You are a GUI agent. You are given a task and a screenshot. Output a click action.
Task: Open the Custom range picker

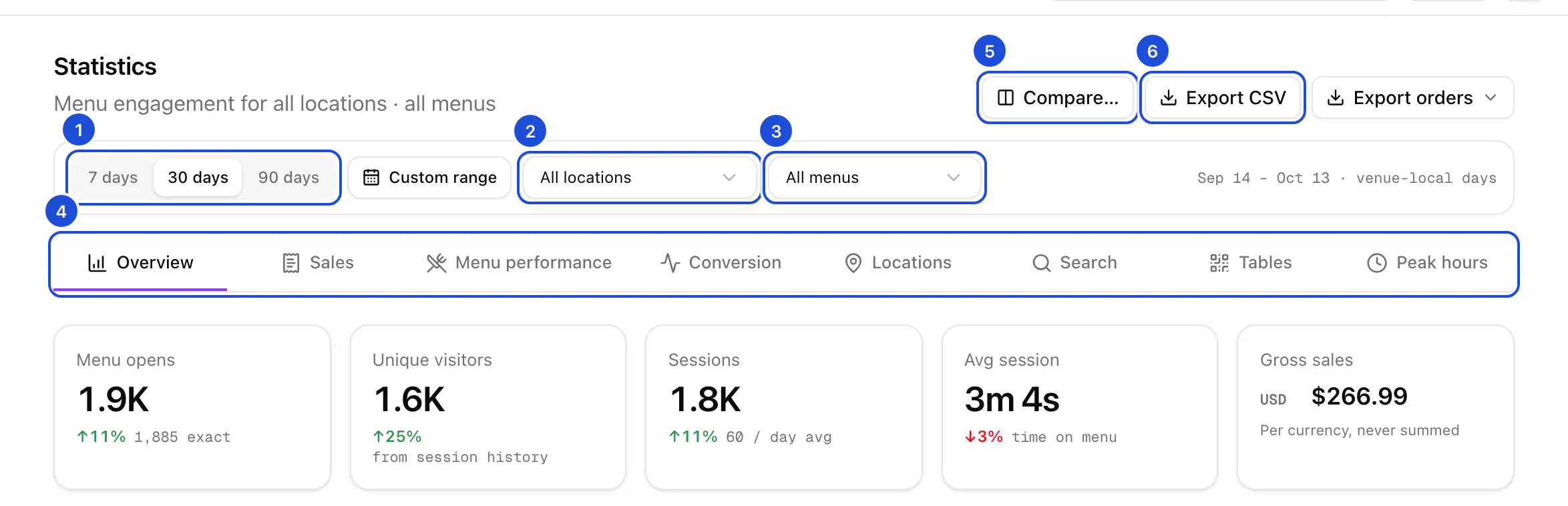point(429,178)
